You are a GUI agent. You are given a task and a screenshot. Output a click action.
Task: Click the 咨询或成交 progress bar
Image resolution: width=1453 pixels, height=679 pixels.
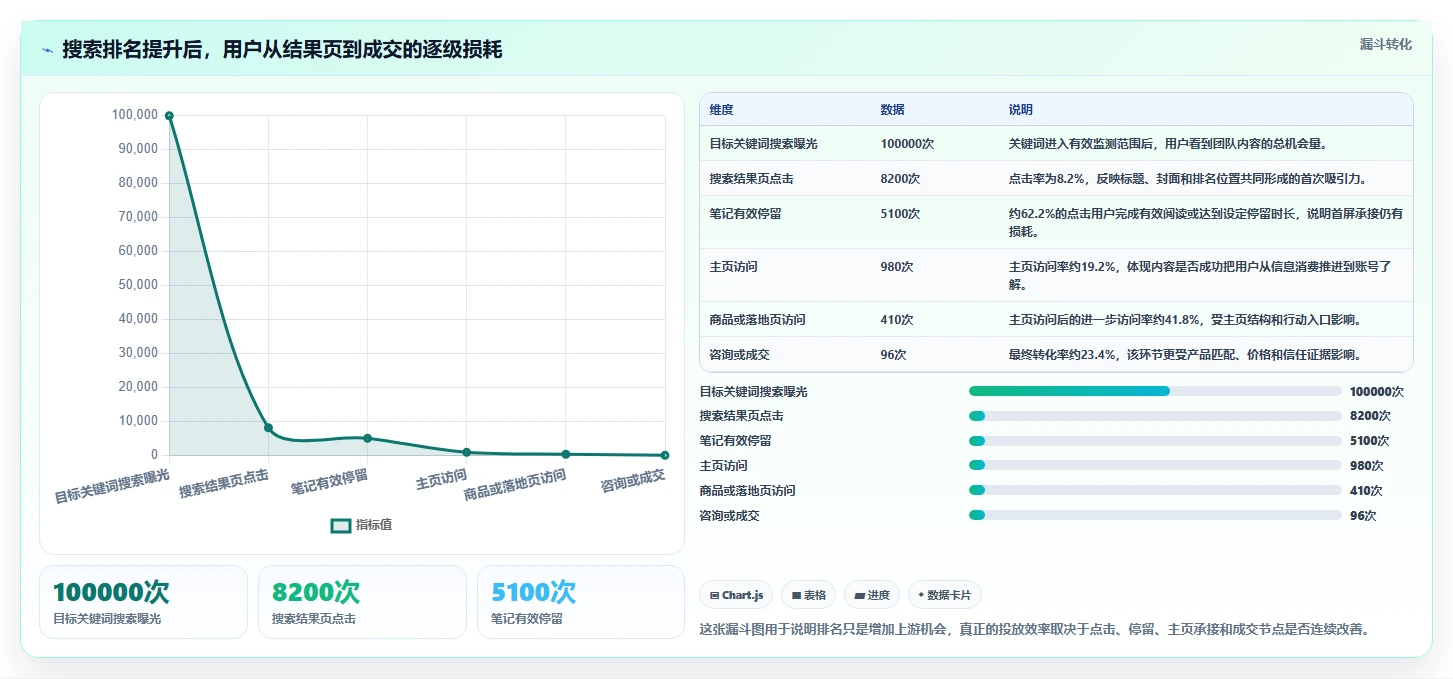coord(1155,515)
